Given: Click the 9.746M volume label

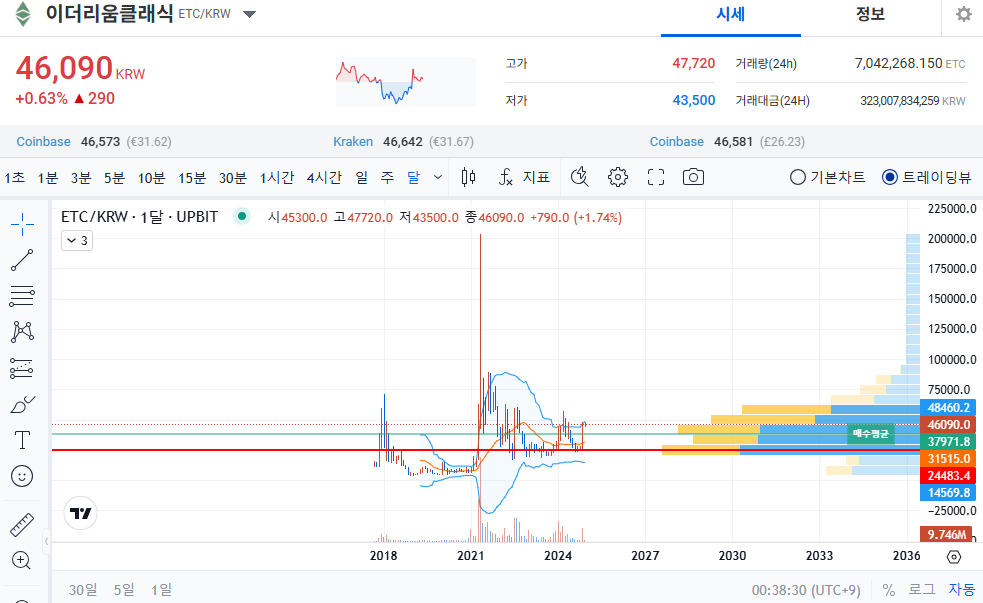Looking at the screenshot, I should pyautogui.click(x=946, y=535).
